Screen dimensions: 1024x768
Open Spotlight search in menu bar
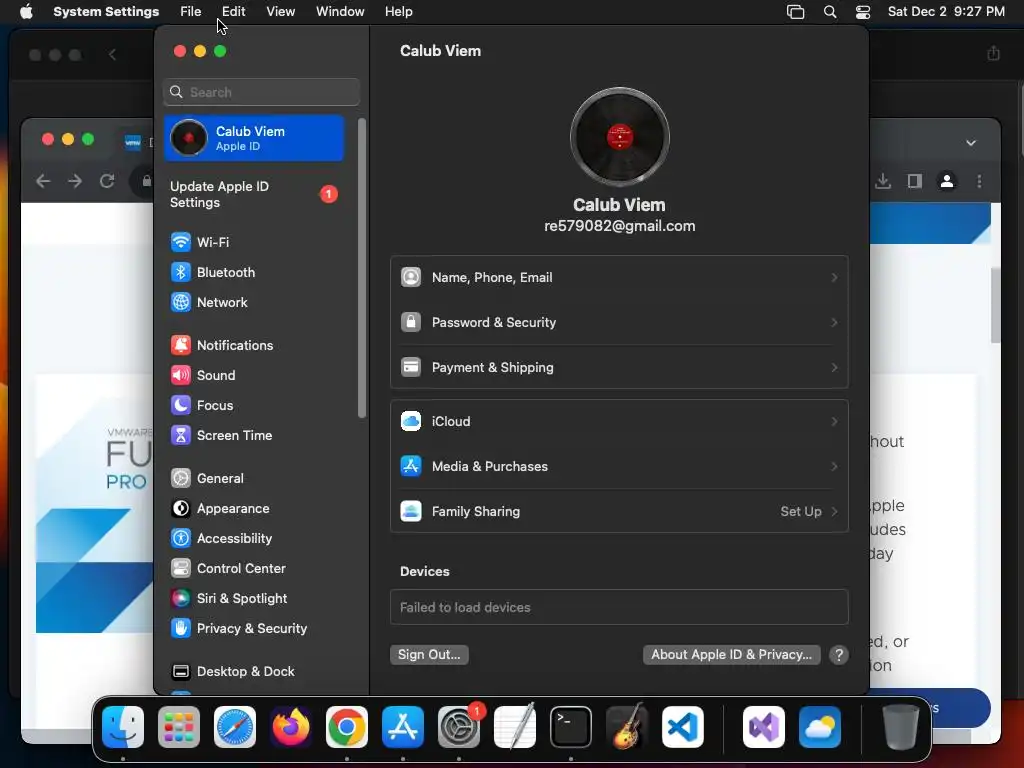point(829,12)
